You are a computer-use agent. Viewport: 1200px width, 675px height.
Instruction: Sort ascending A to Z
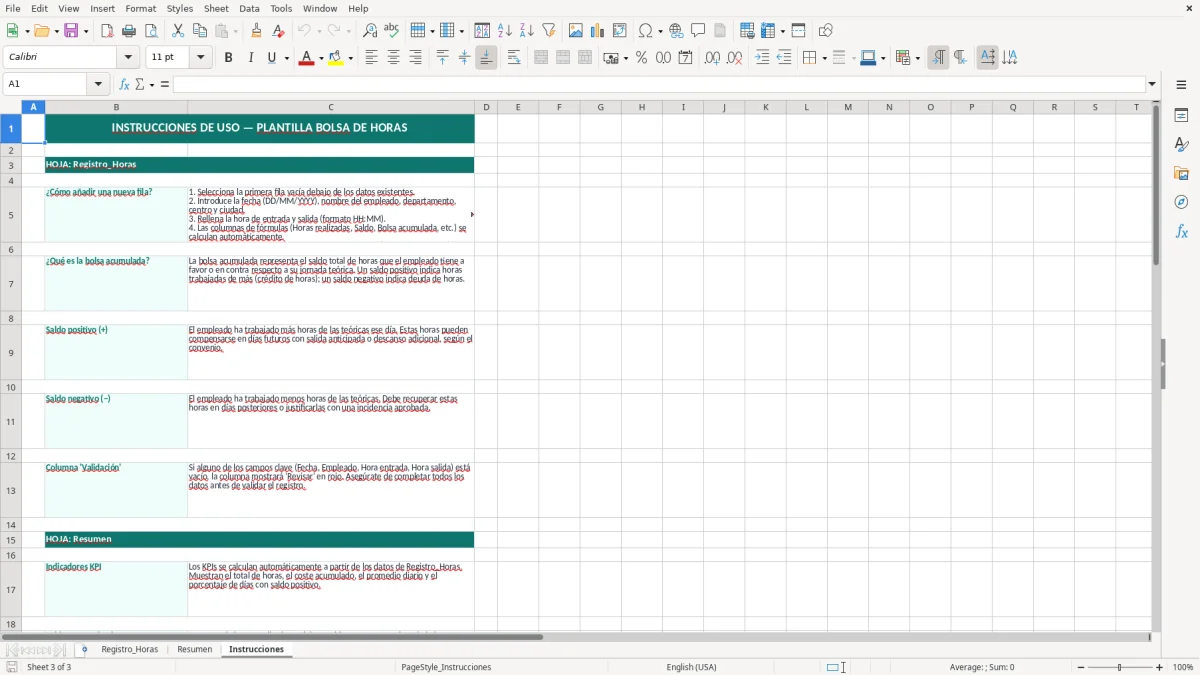coord(505,31)
